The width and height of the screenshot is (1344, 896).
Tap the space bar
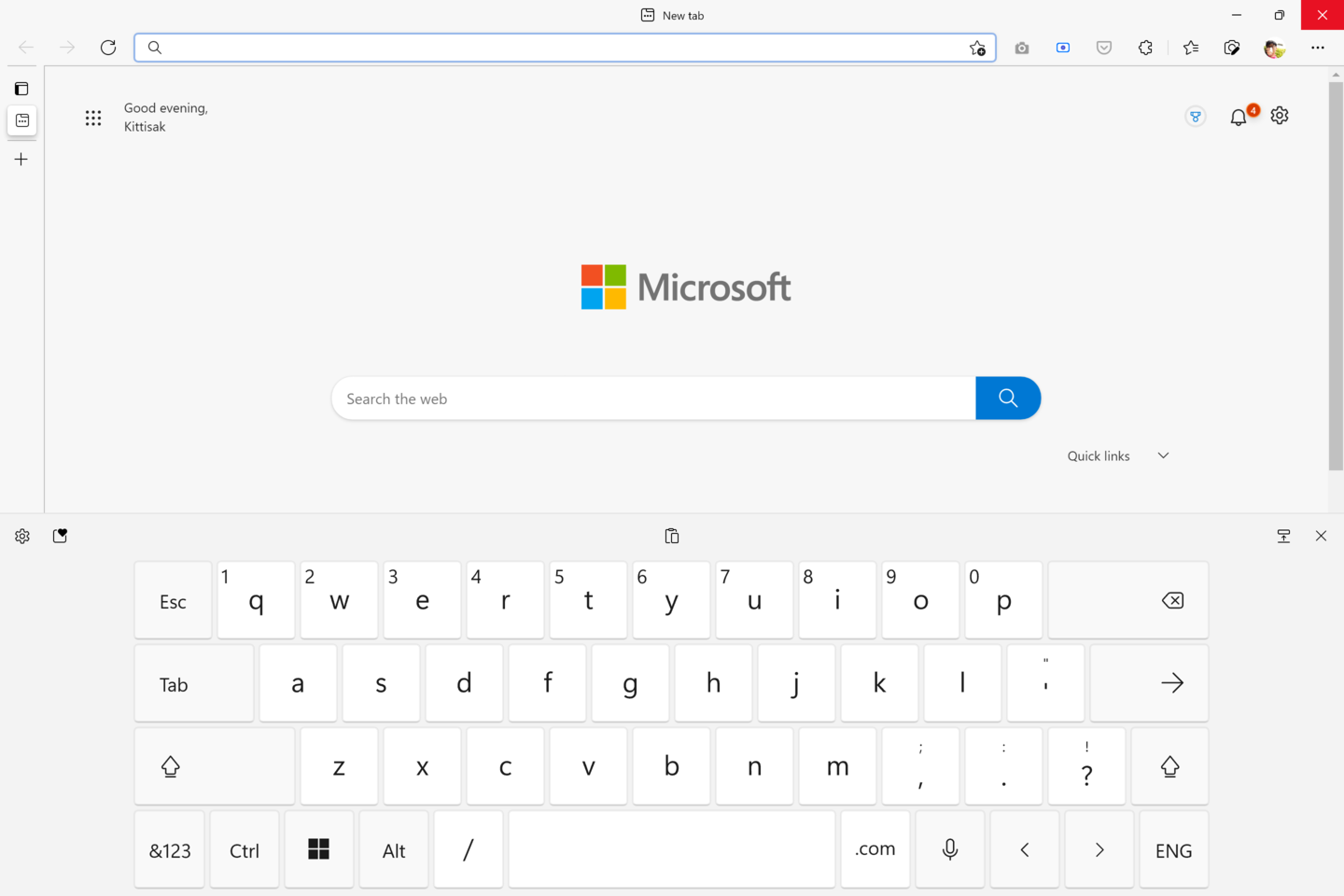672,849
